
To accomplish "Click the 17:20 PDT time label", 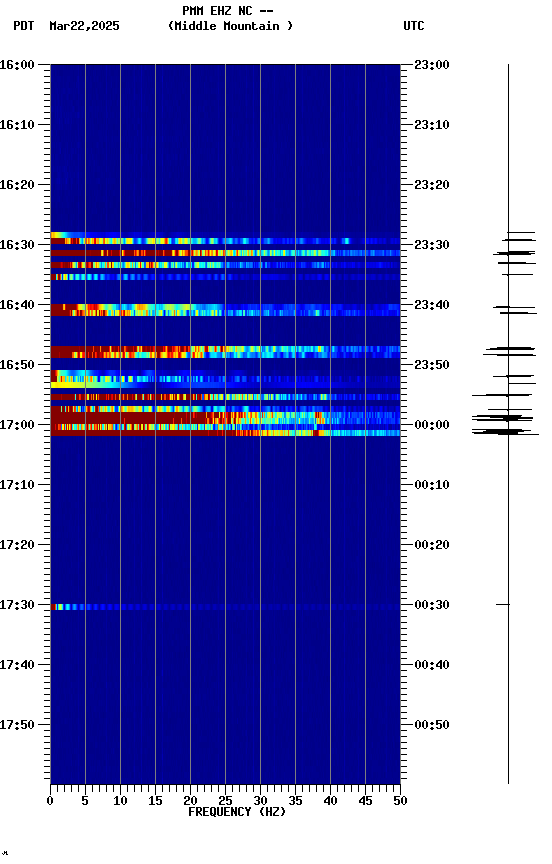I will [17, 546].
